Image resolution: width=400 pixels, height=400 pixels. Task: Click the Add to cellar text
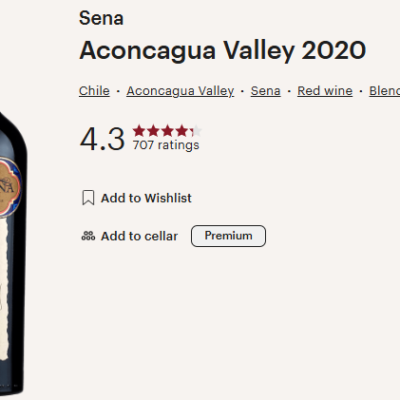[139, 236]
